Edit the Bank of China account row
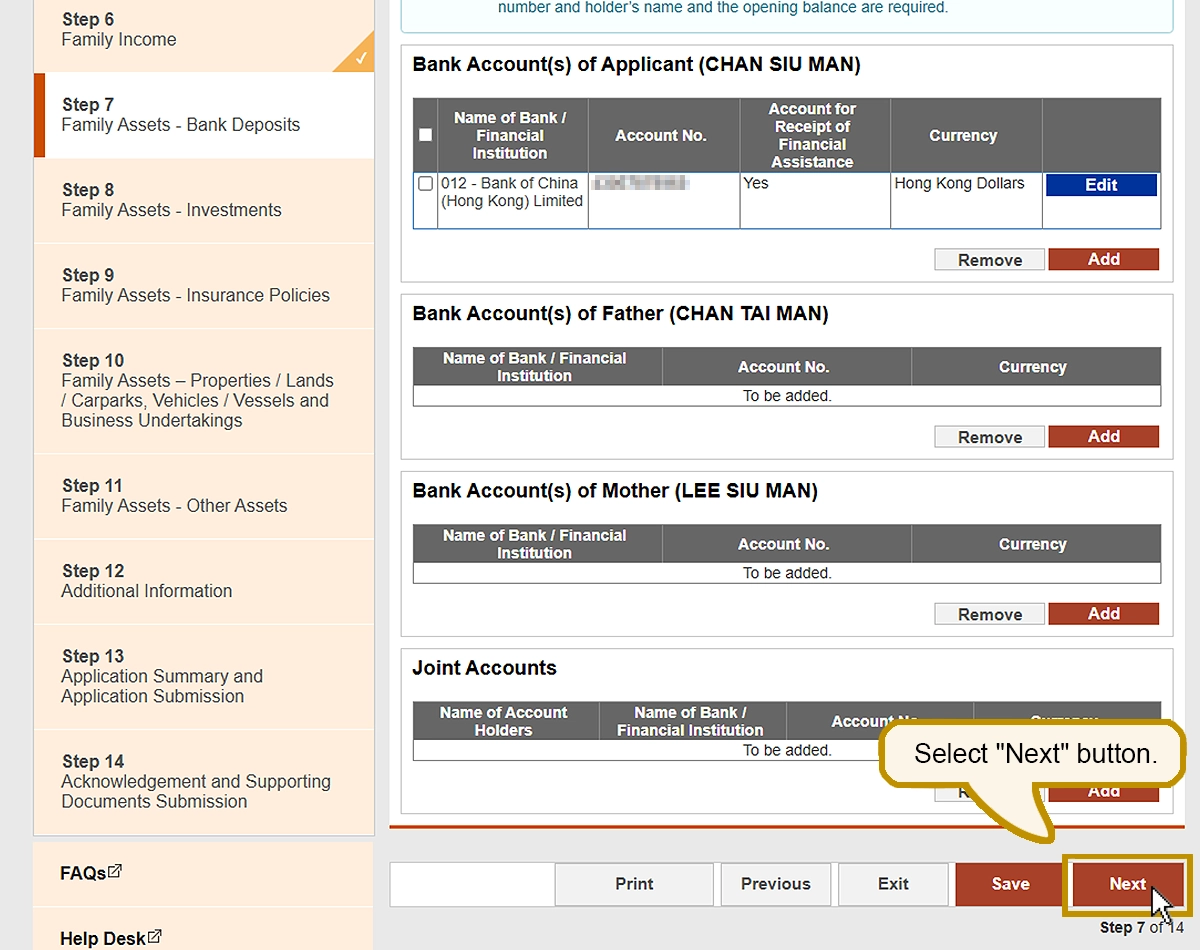 coord(1101,185)
